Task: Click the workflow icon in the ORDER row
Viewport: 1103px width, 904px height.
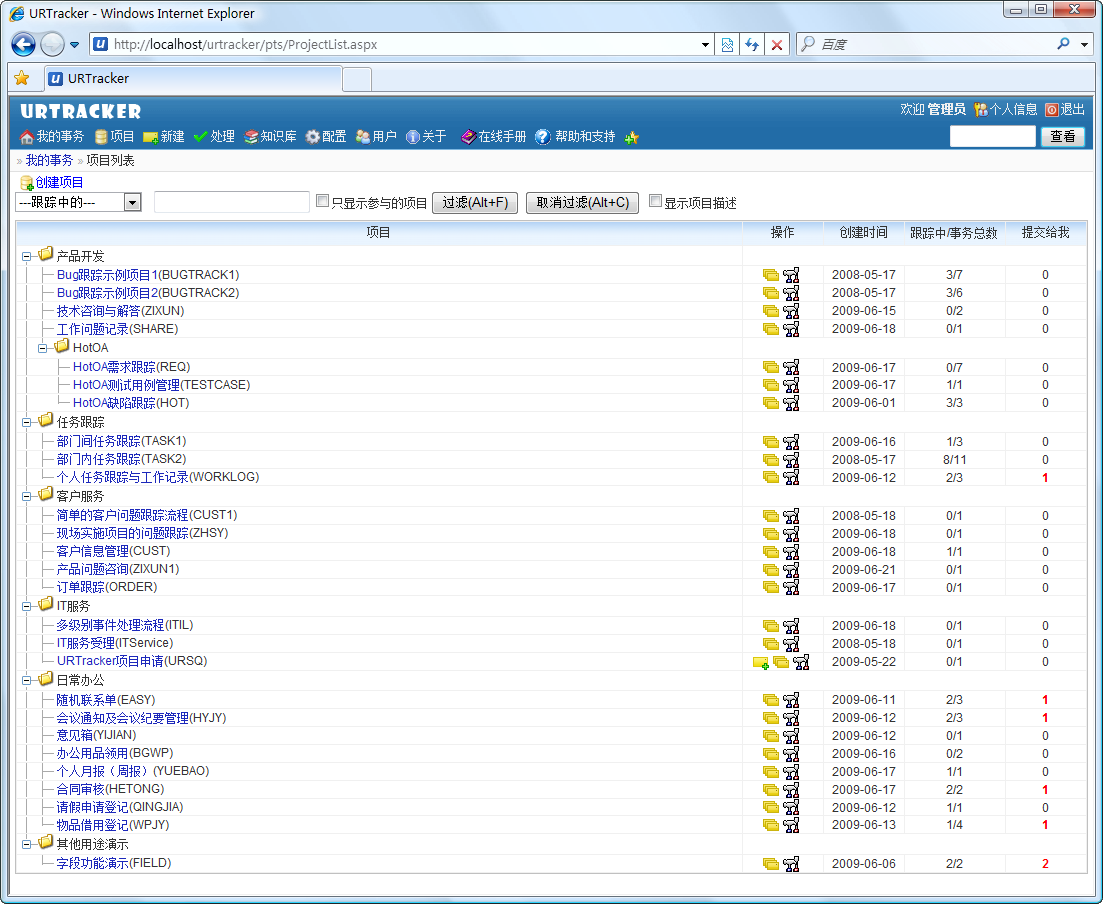Action: (x=791, y=587)
